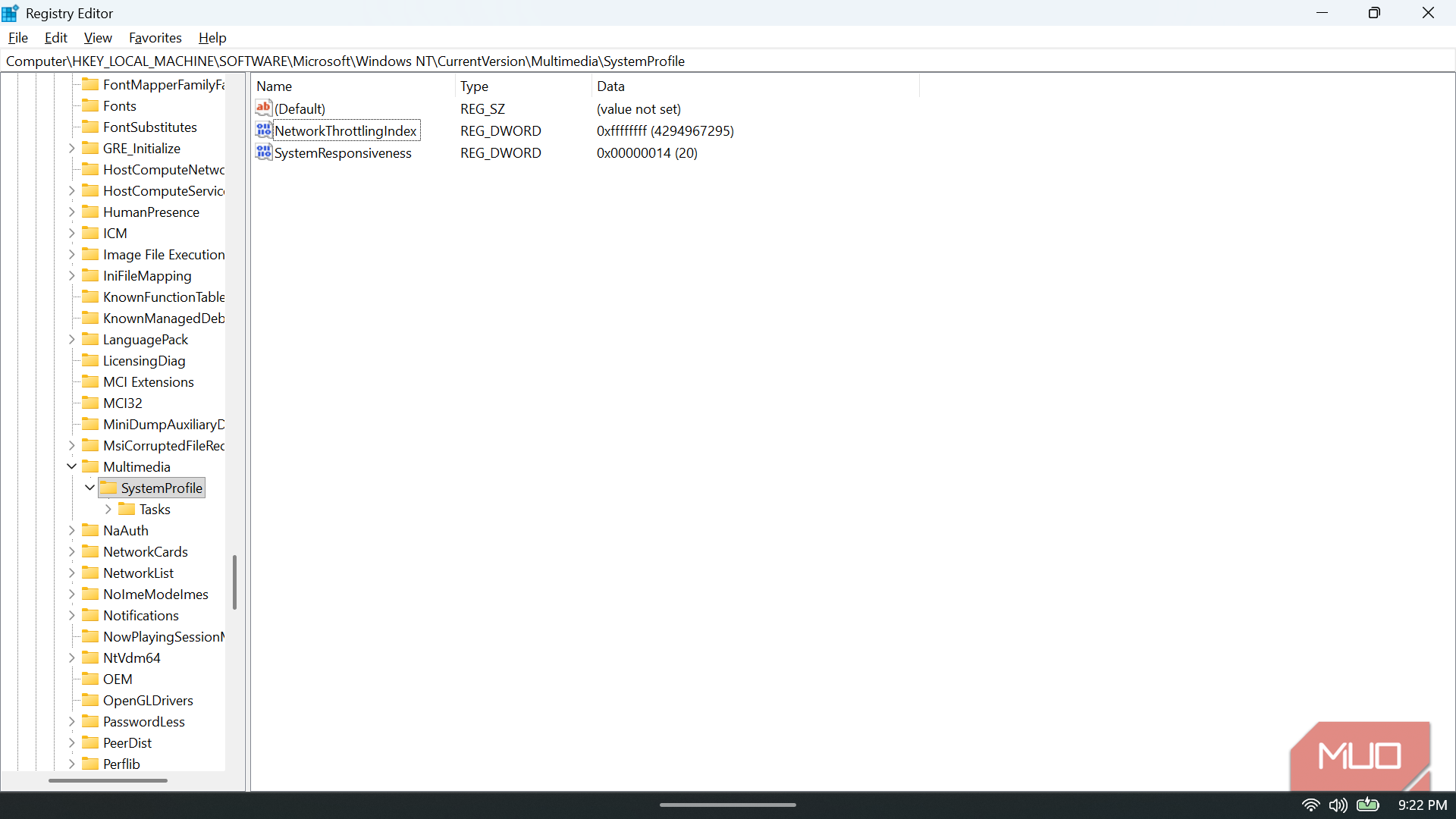The height and width of the screenshot is (819, 1456).
Task: Click the LicensingDiag folder icon
Action: [90, 360]
